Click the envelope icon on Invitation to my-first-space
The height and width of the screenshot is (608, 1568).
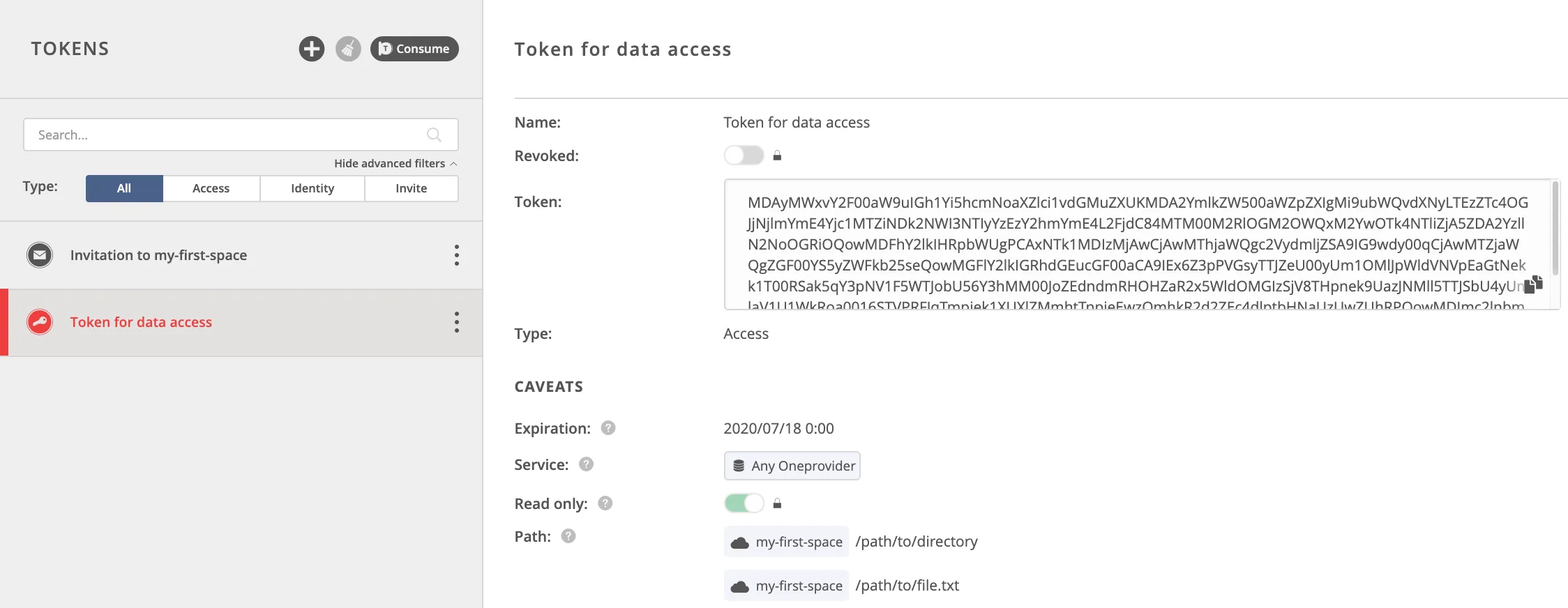[40, 254]
